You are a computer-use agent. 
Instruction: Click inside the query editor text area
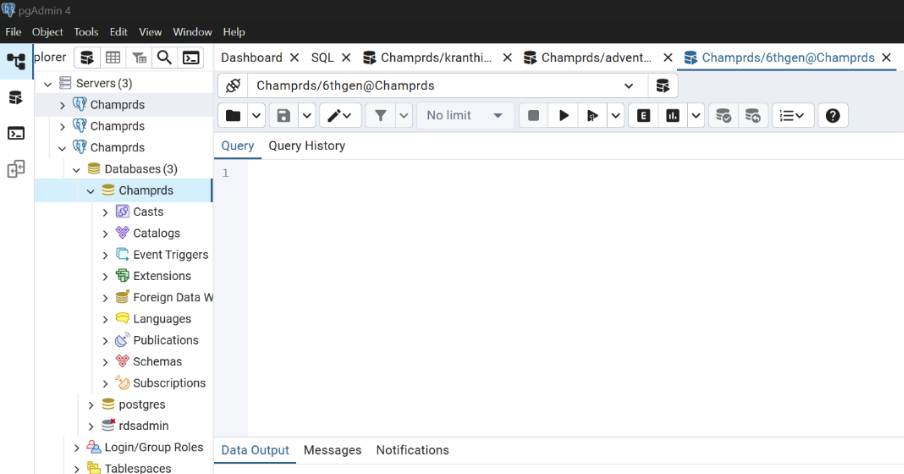point(575,298)
